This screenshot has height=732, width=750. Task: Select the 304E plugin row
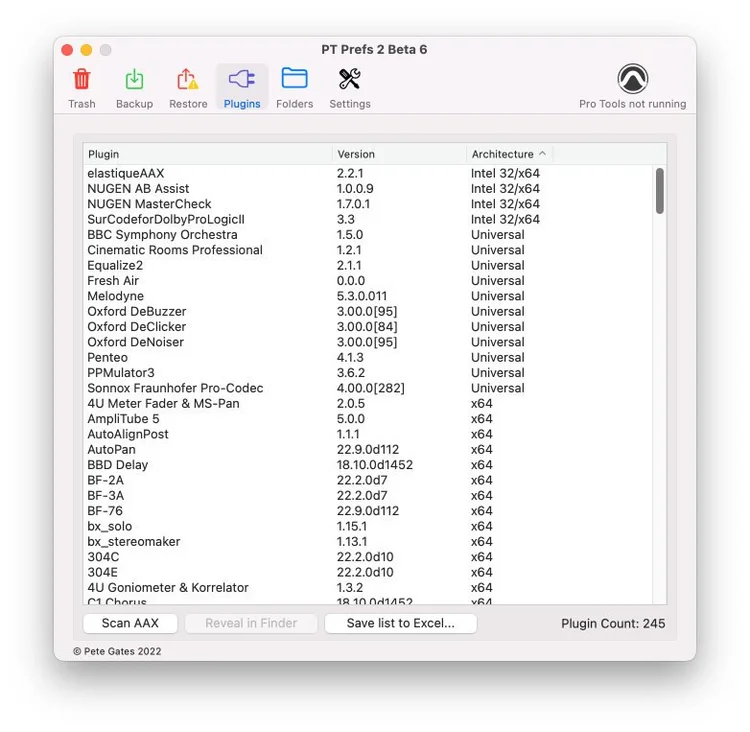367,572
